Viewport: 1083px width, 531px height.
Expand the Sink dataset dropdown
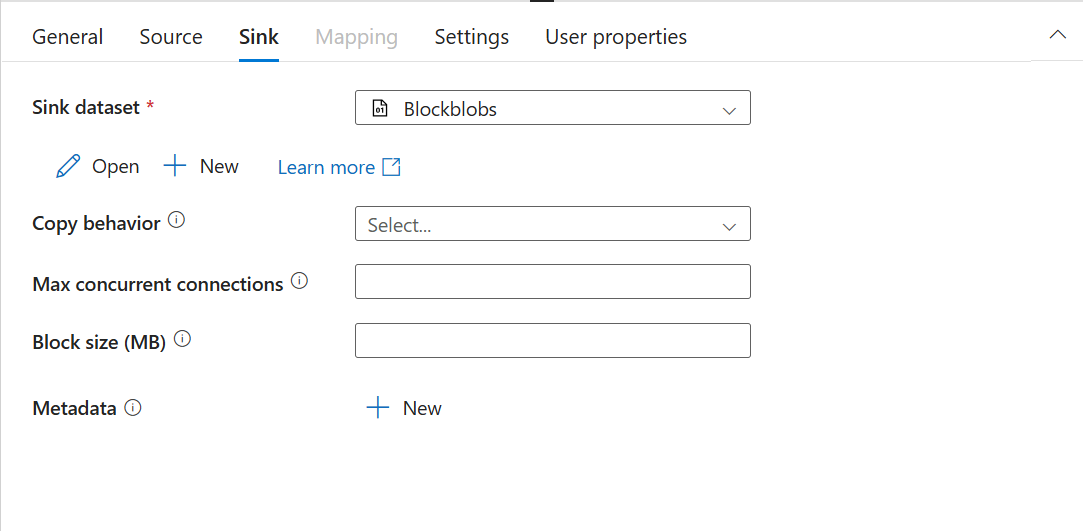point(729,110)
